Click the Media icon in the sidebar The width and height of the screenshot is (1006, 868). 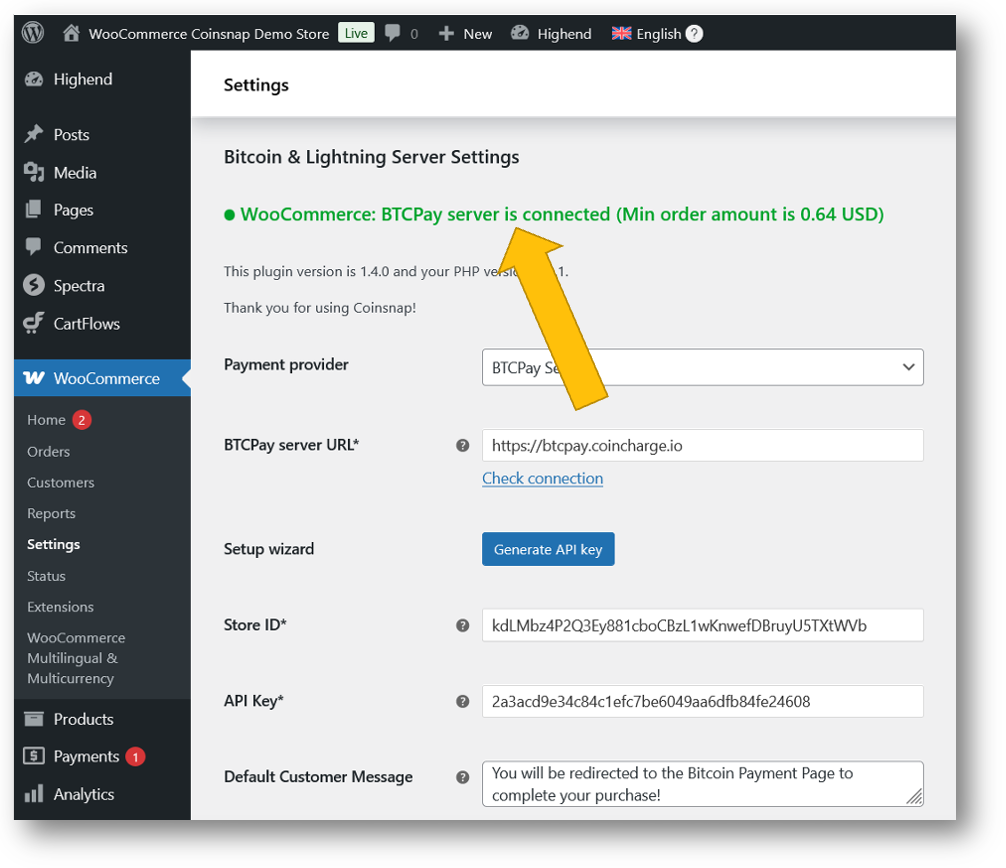(33, 172)
